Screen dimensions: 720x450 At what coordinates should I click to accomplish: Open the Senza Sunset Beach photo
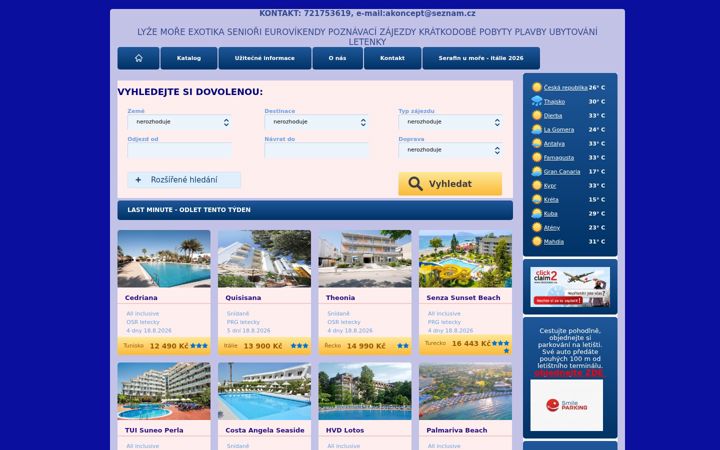coord(465,259)
